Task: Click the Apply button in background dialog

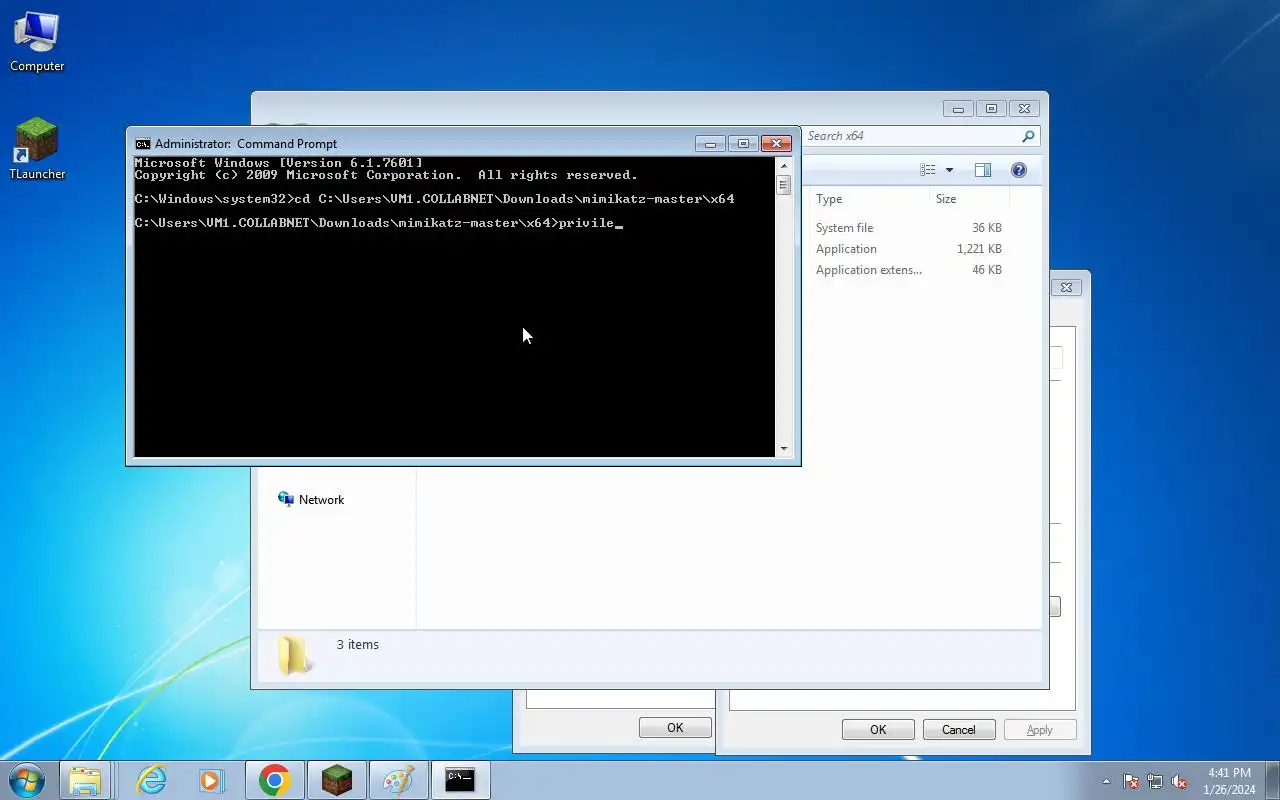Action: pyautogui.click(x=1040, y=730)
